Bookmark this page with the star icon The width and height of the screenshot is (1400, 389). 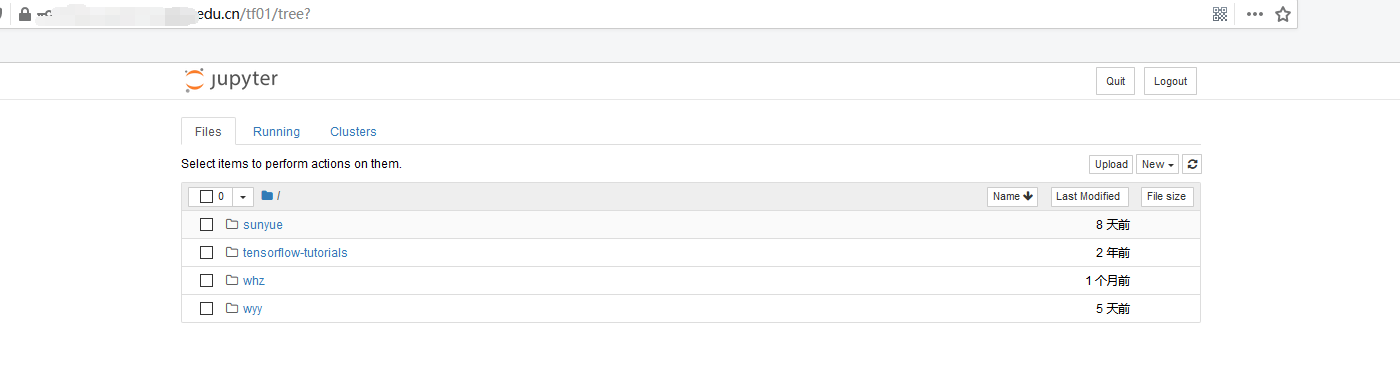[1283, 14]
